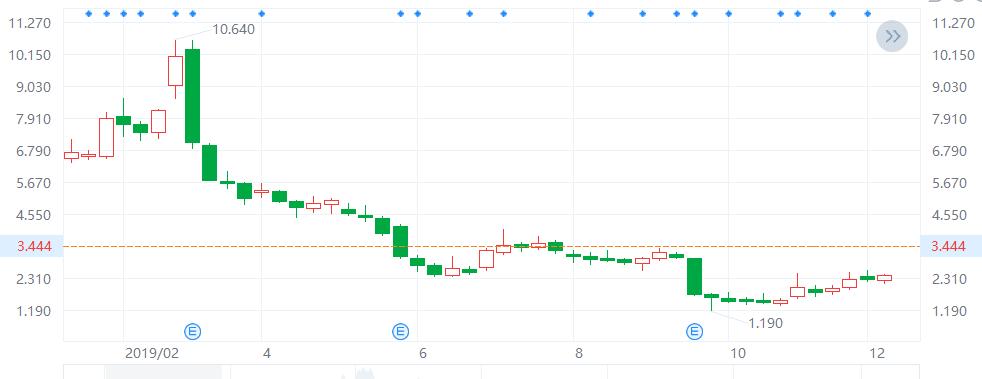This screenshot has height=379, width=982.
Task: Click the 2.310 label on left axis
Action: click(34, 279)
